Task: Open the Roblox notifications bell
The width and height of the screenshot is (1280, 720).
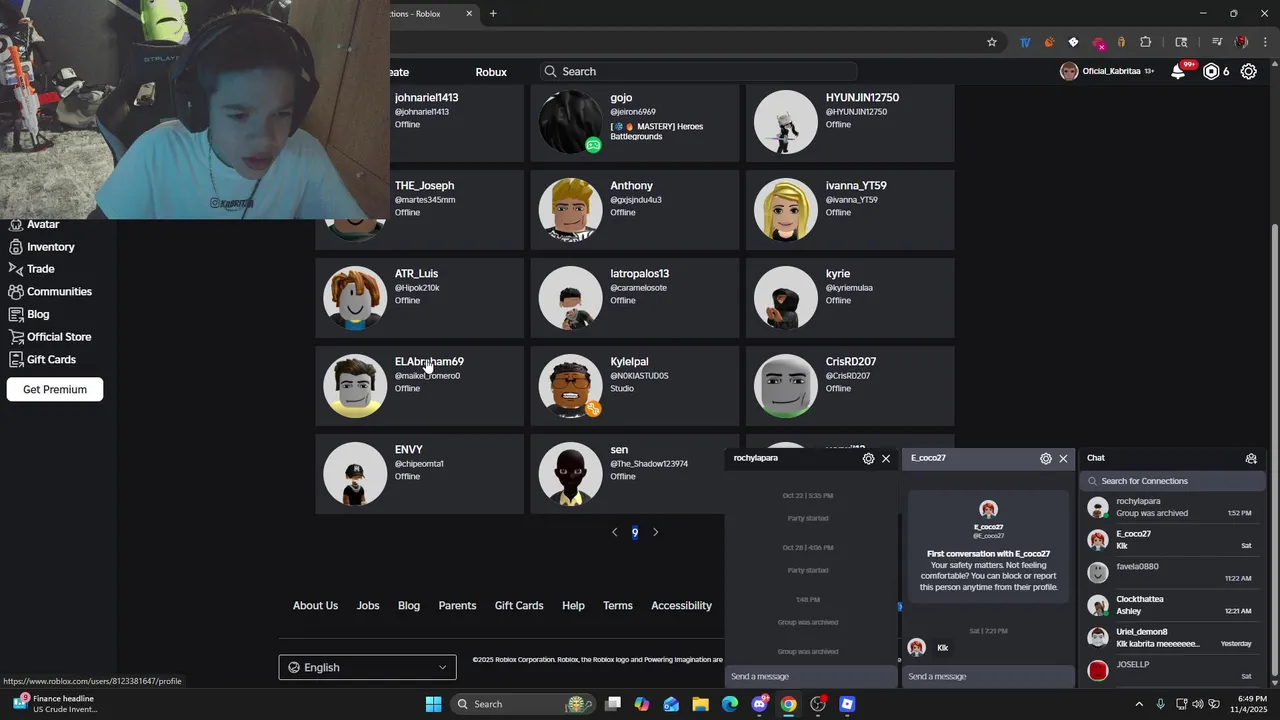Action: pyautogui.click(x=1178, y=72)
